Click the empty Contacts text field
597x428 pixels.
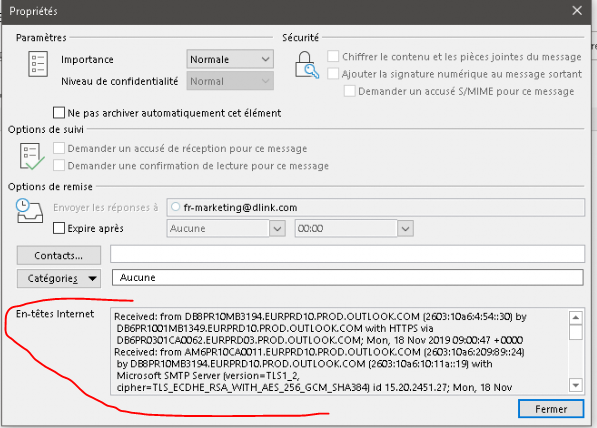point(347,254)
